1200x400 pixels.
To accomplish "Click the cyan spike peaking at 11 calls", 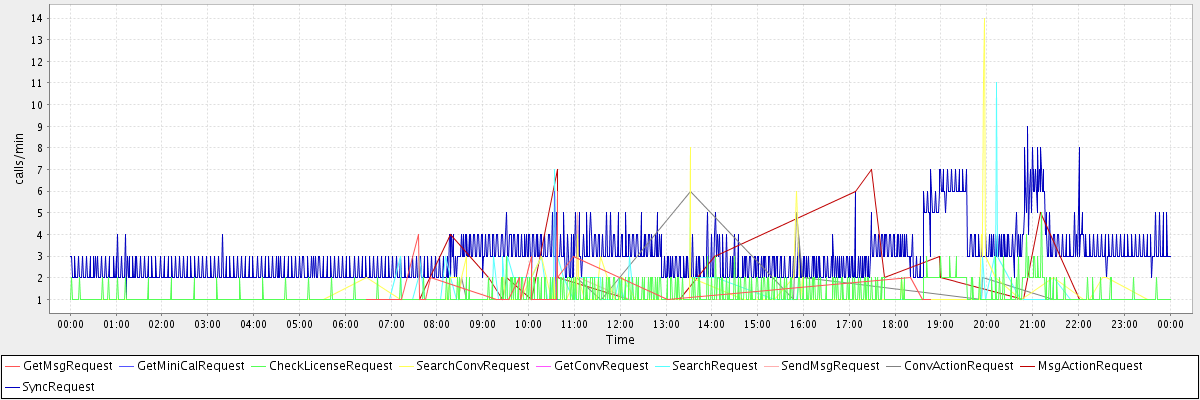I will click(996, 84).
